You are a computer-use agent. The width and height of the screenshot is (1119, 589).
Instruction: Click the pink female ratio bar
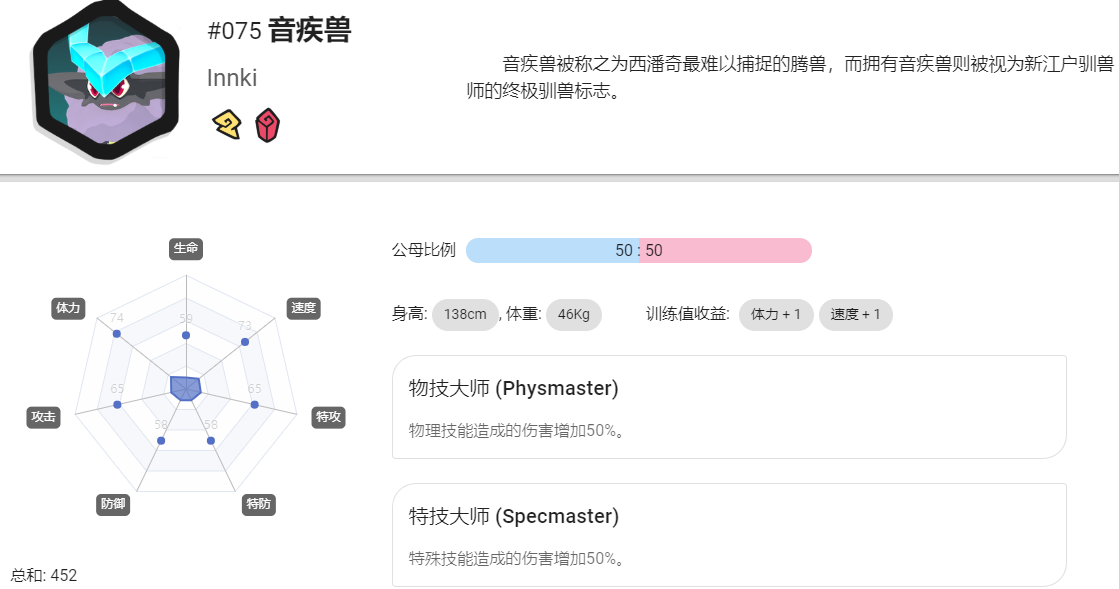(726, 251)
